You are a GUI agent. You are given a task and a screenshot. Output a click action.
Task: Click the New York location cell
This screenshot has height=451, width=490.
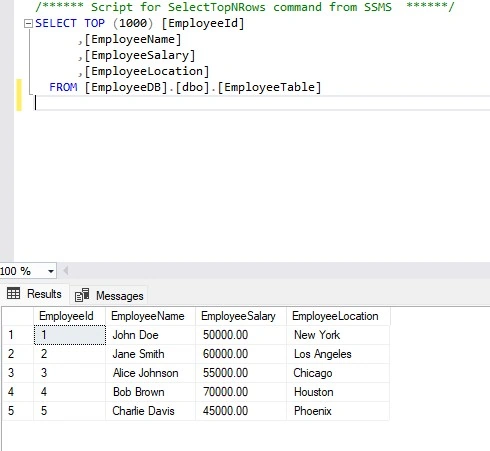coord(338,335)
